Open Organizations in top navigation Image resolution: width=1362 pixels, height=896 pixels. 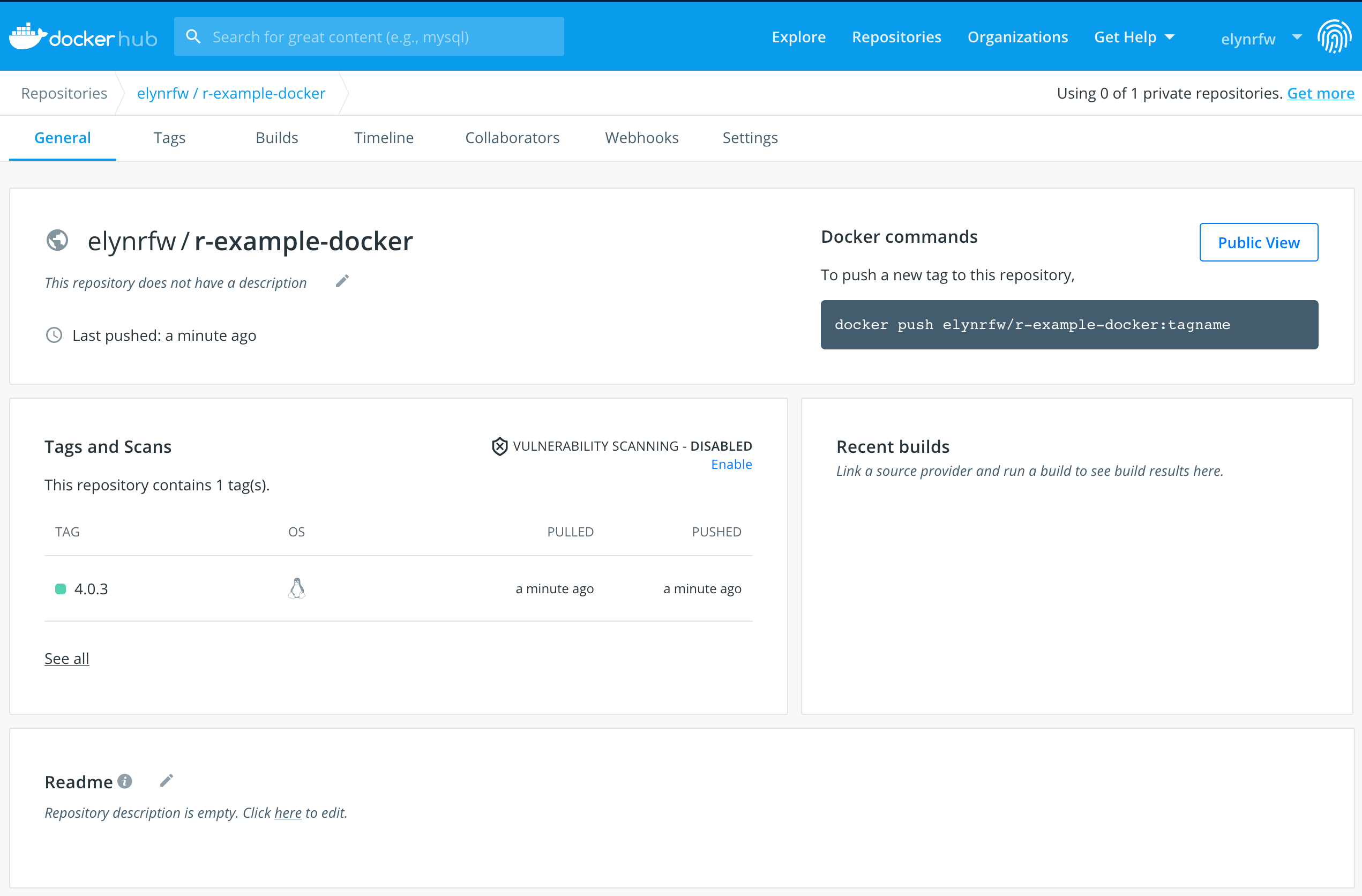1017,36
